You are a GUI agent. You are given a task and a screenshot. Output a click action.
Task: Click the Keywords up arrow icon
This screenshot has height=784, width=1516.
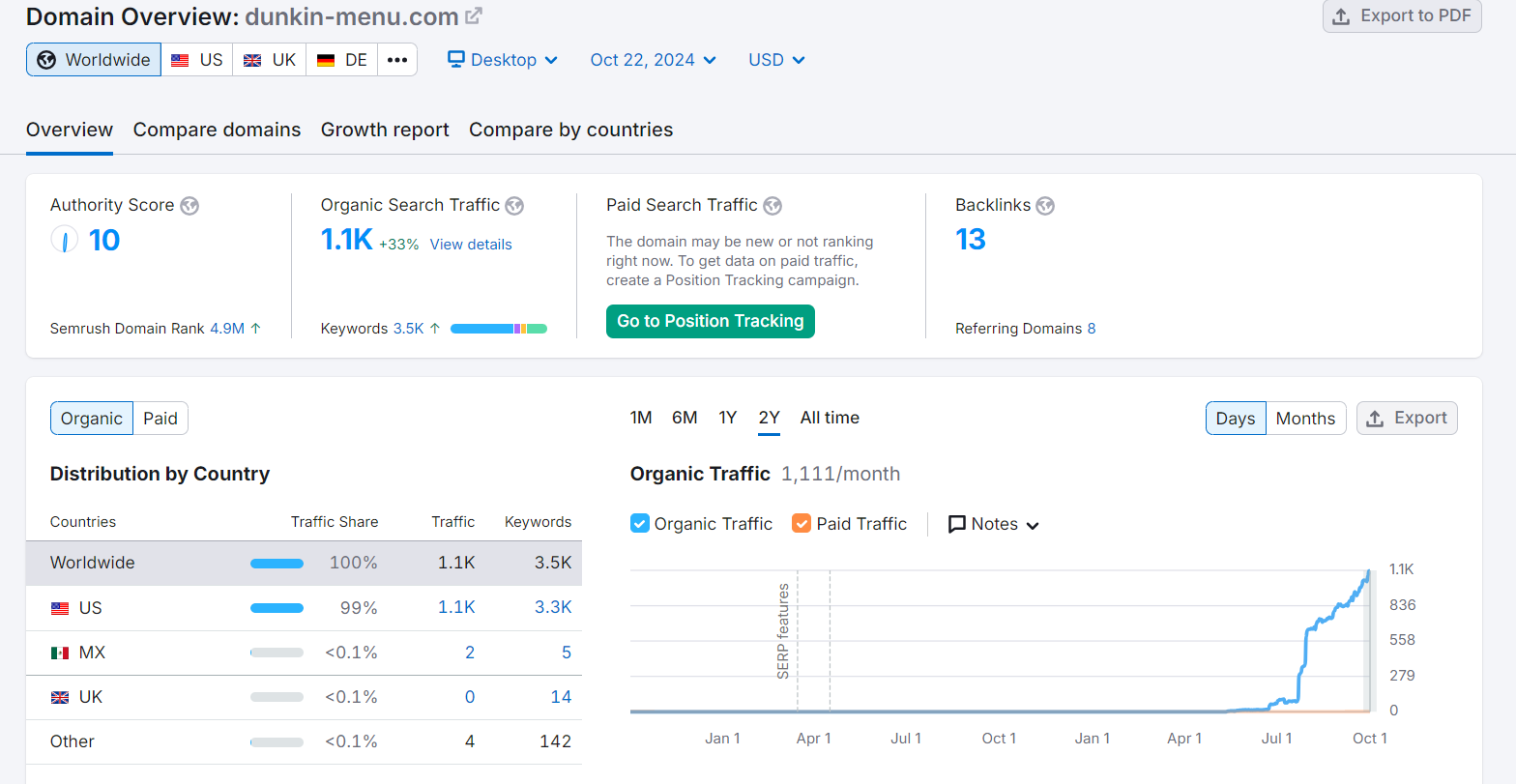coord(435,329)
